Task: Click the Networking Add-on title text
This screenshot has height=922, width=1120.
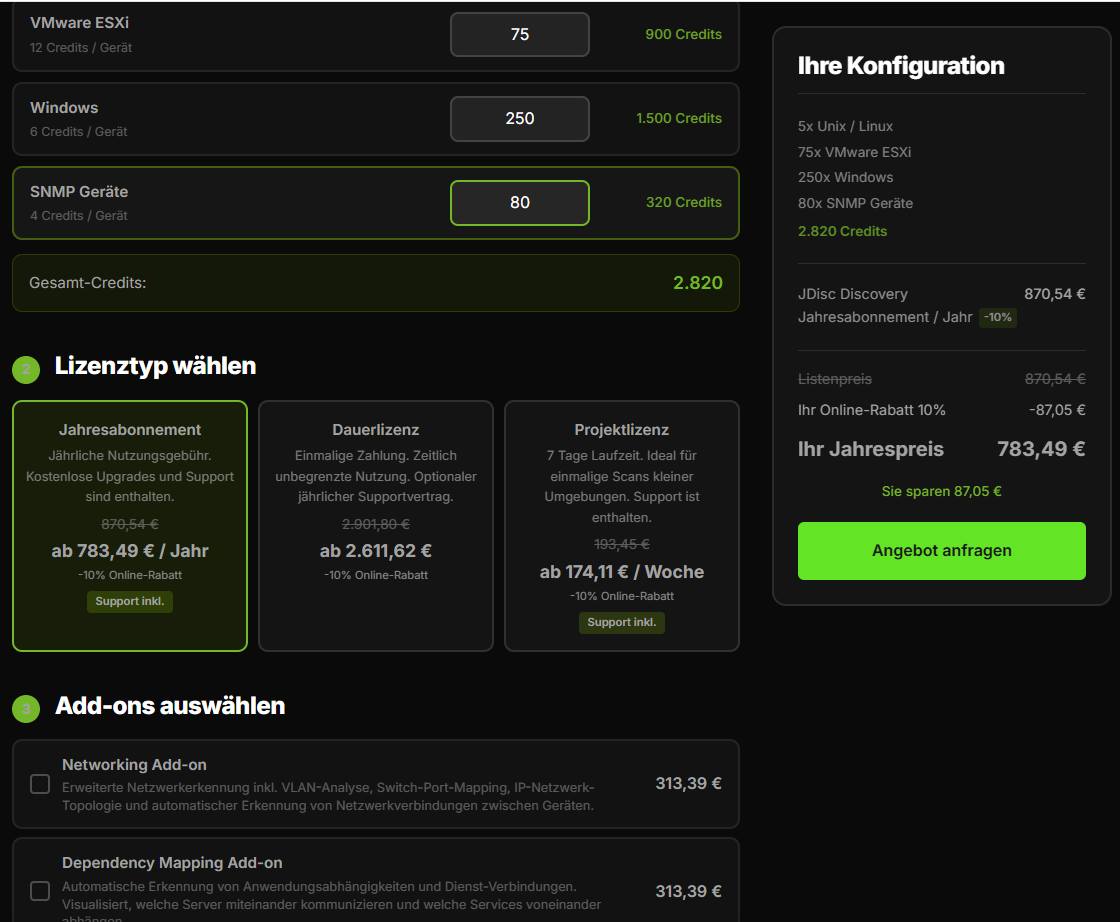Action: (x=134, y=765)
